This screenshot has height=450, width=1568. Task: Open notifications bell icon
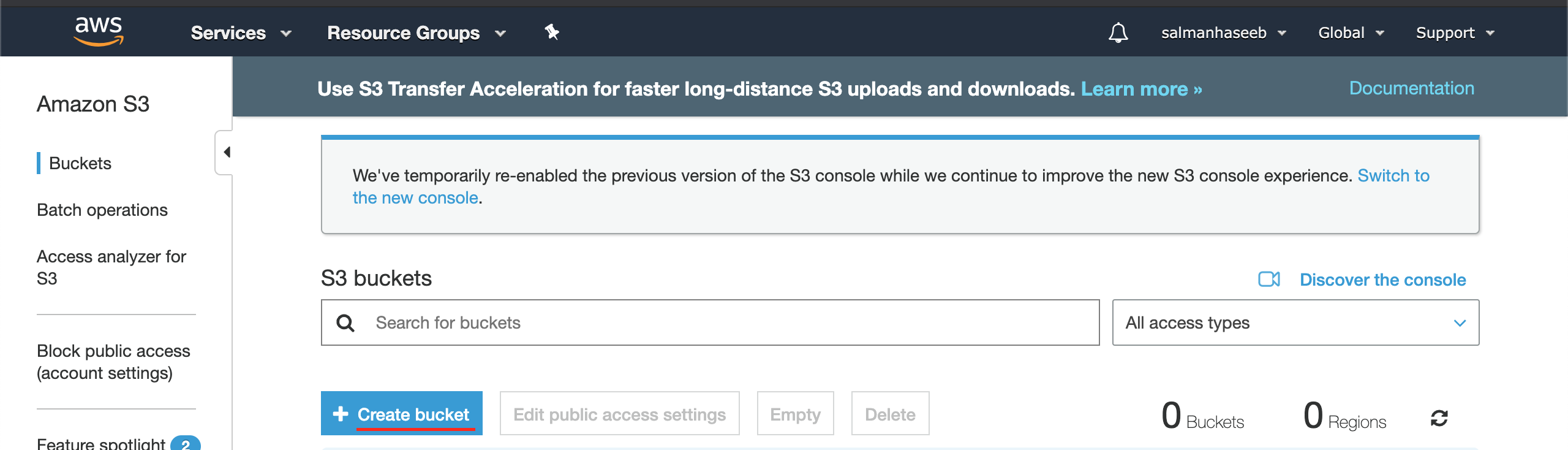(1118, 32)
